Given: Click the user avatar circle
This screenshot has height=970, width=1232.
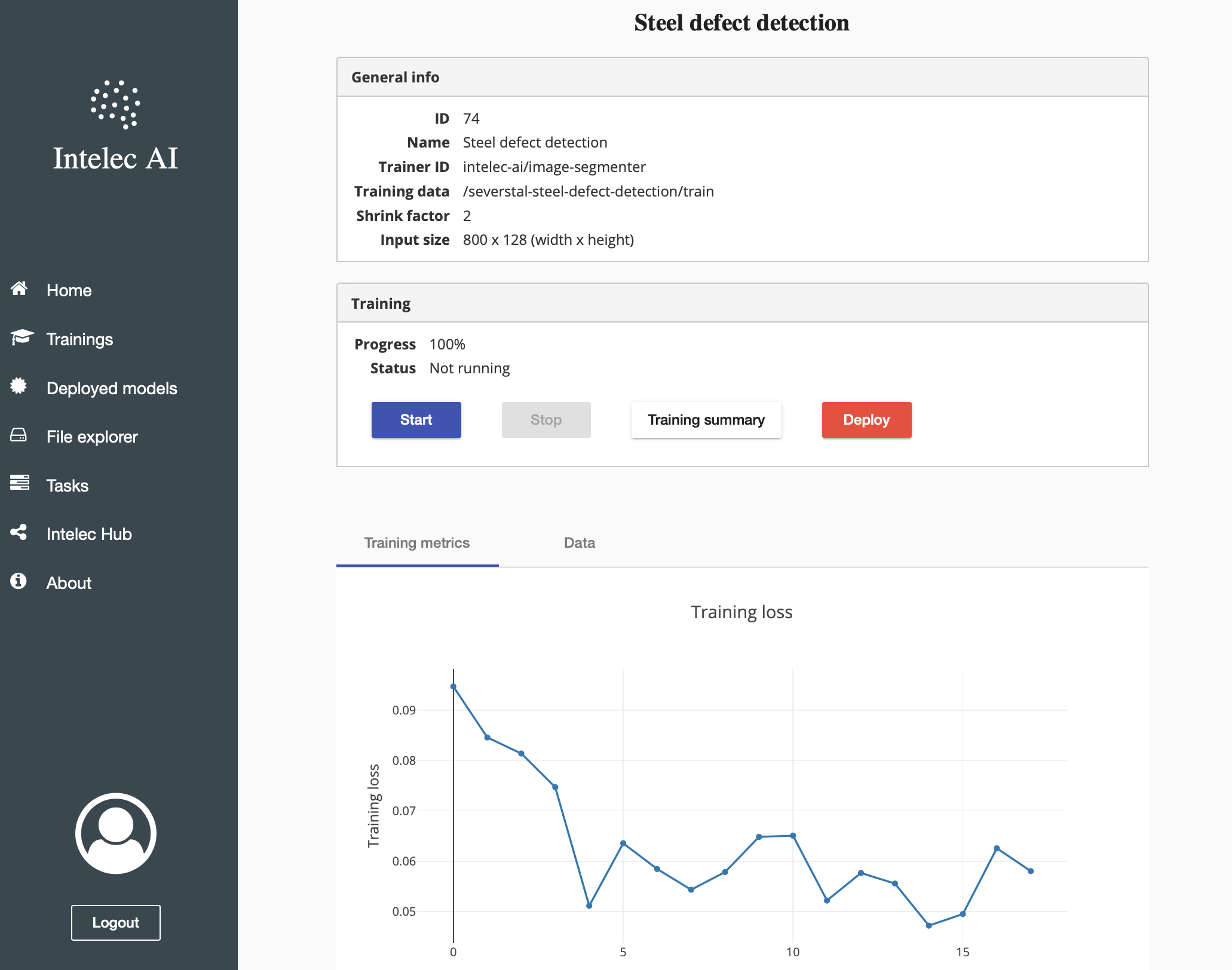Looking at the screenshot, I should click(x=115, y=833).
